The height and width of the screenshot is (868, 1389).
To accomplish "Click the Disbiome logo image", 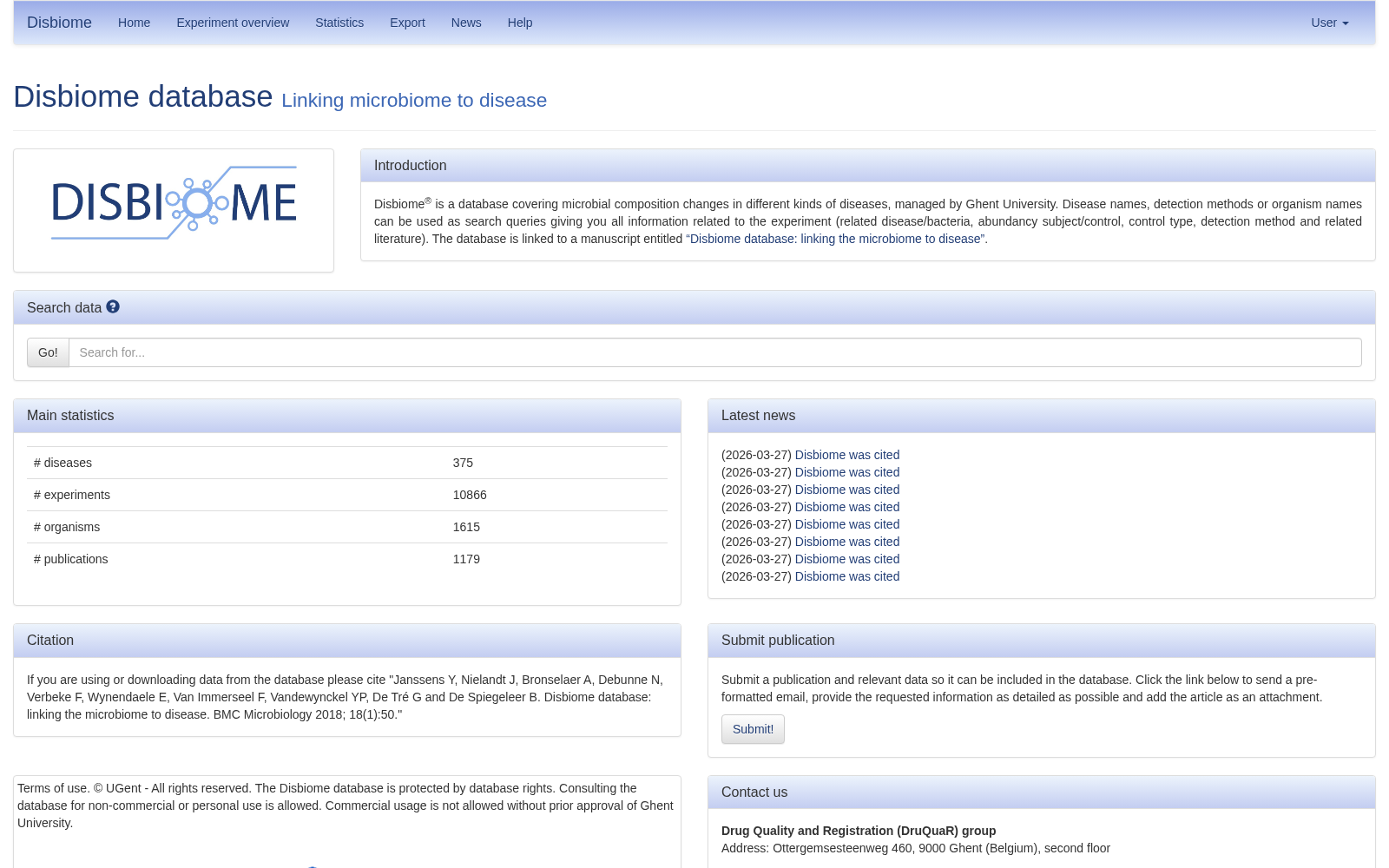I will 174,203.
